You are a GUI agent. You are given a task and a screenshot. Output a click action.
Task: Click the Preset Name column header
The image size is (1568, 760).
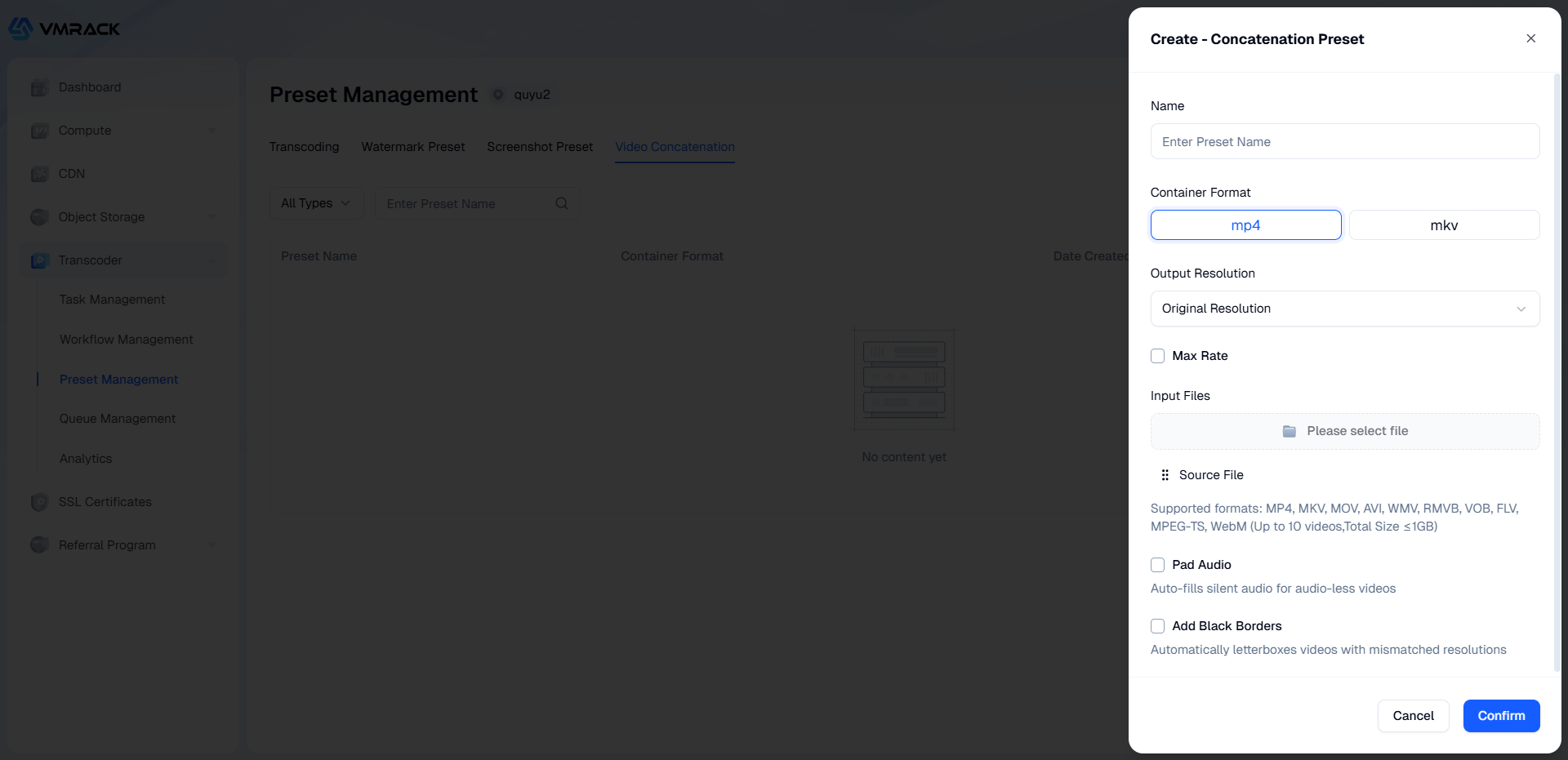click(x=318, y=256)
